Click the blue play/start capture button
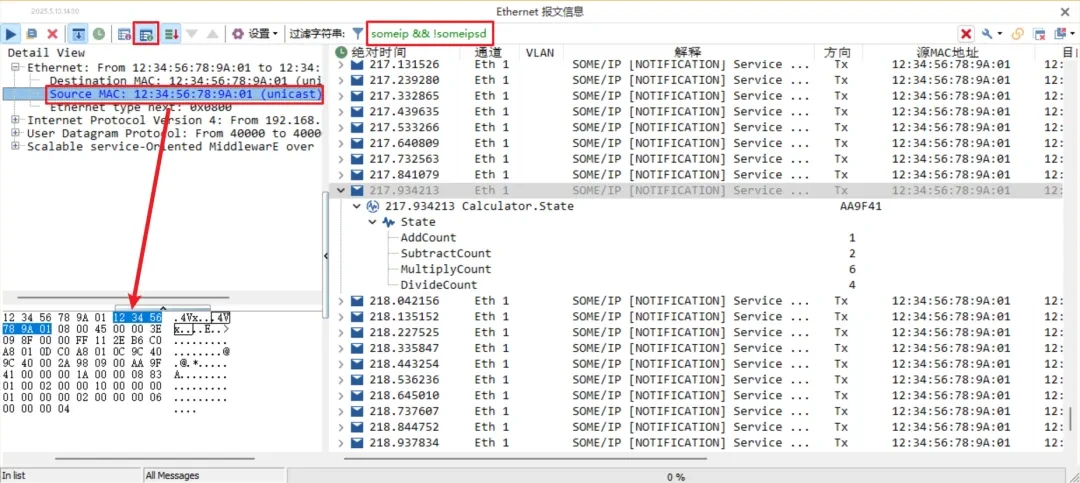This screenshot has height=483, width=1080. pos(13,33)
